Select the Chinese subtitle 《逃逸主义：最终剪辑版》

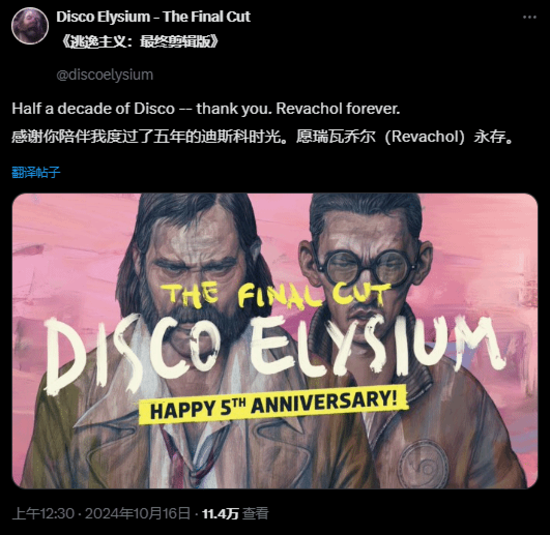click(x=139, y=42)
